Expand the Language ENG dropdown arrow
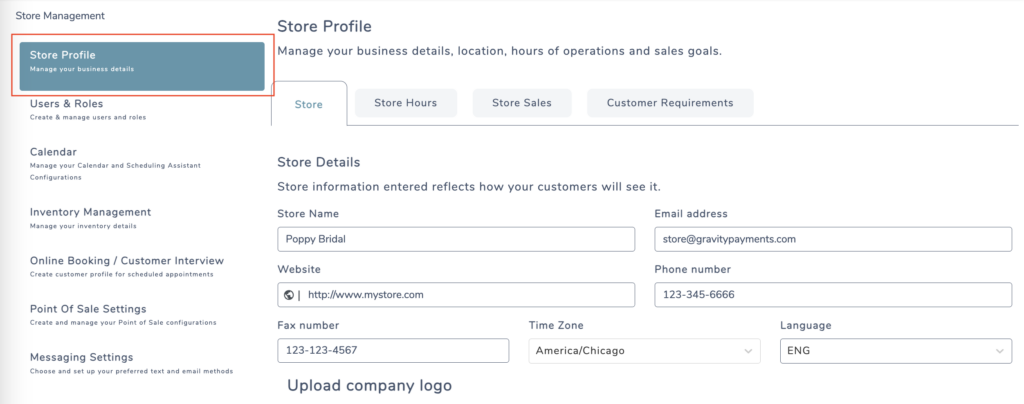 1000,351
